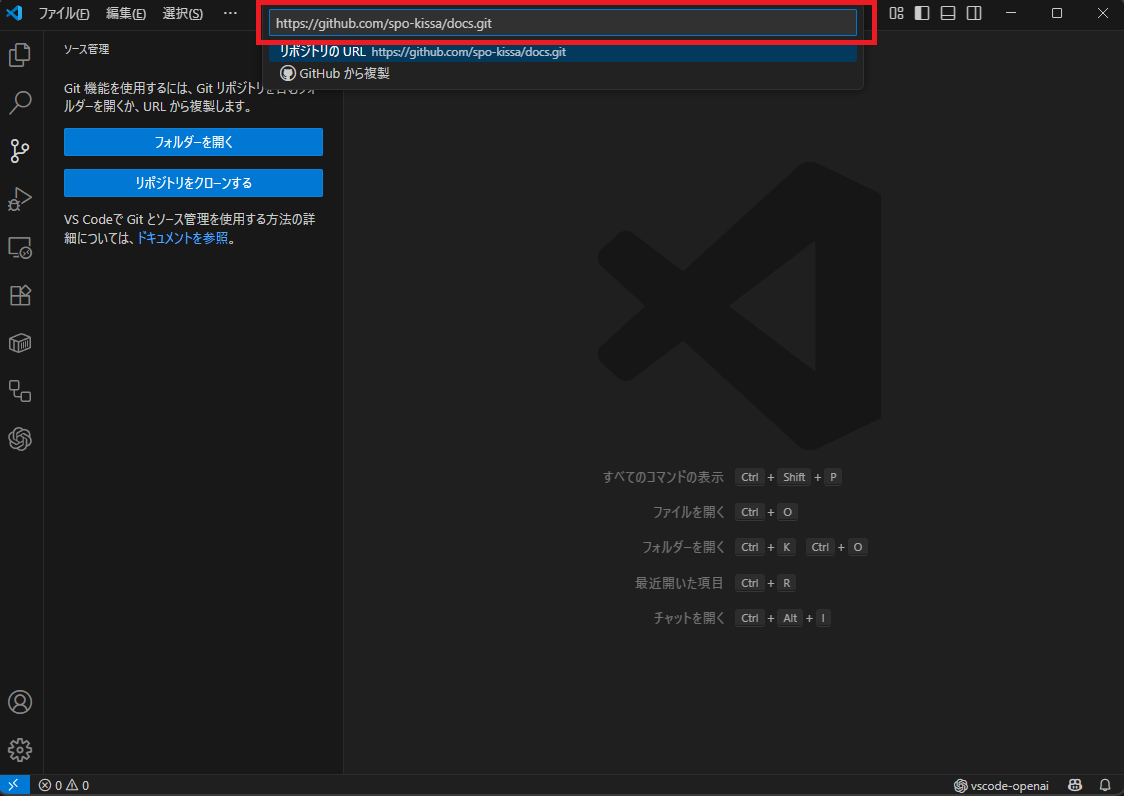Open Run and Debug view

coord(20,199)
